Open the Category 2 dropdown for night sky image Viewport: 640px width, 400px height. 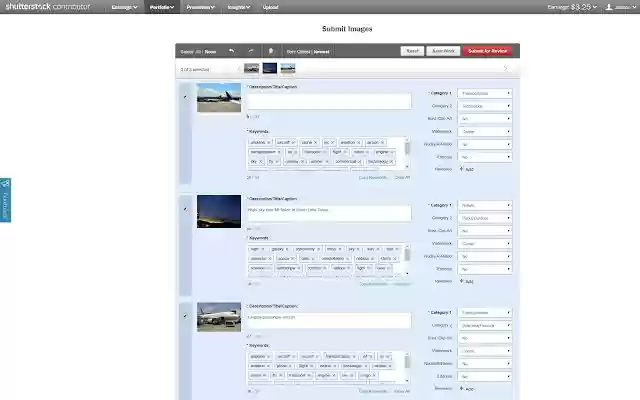click(x=485, y=218)
